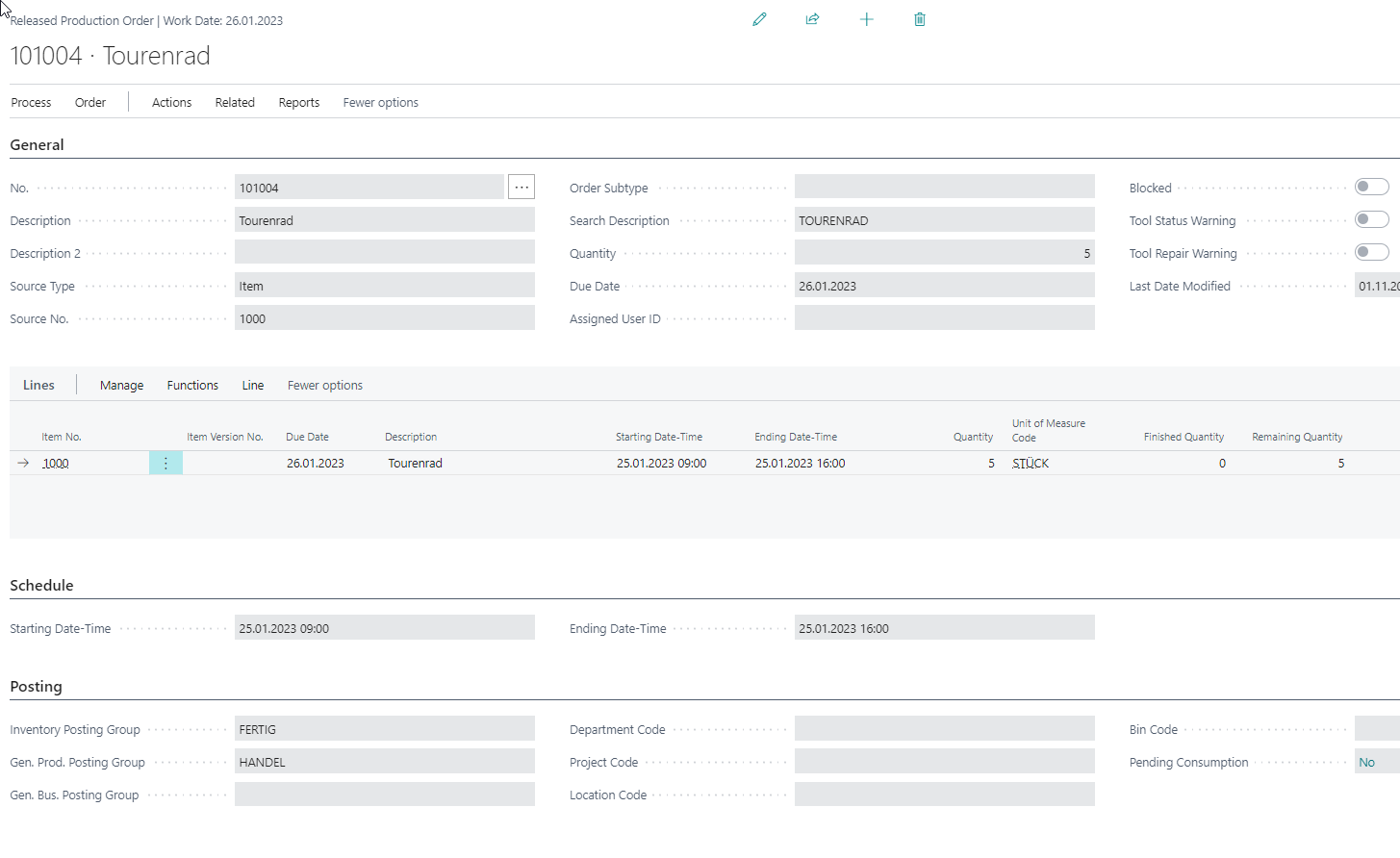Click the Schedule Starting Date-Time field

tap(385, 627)
